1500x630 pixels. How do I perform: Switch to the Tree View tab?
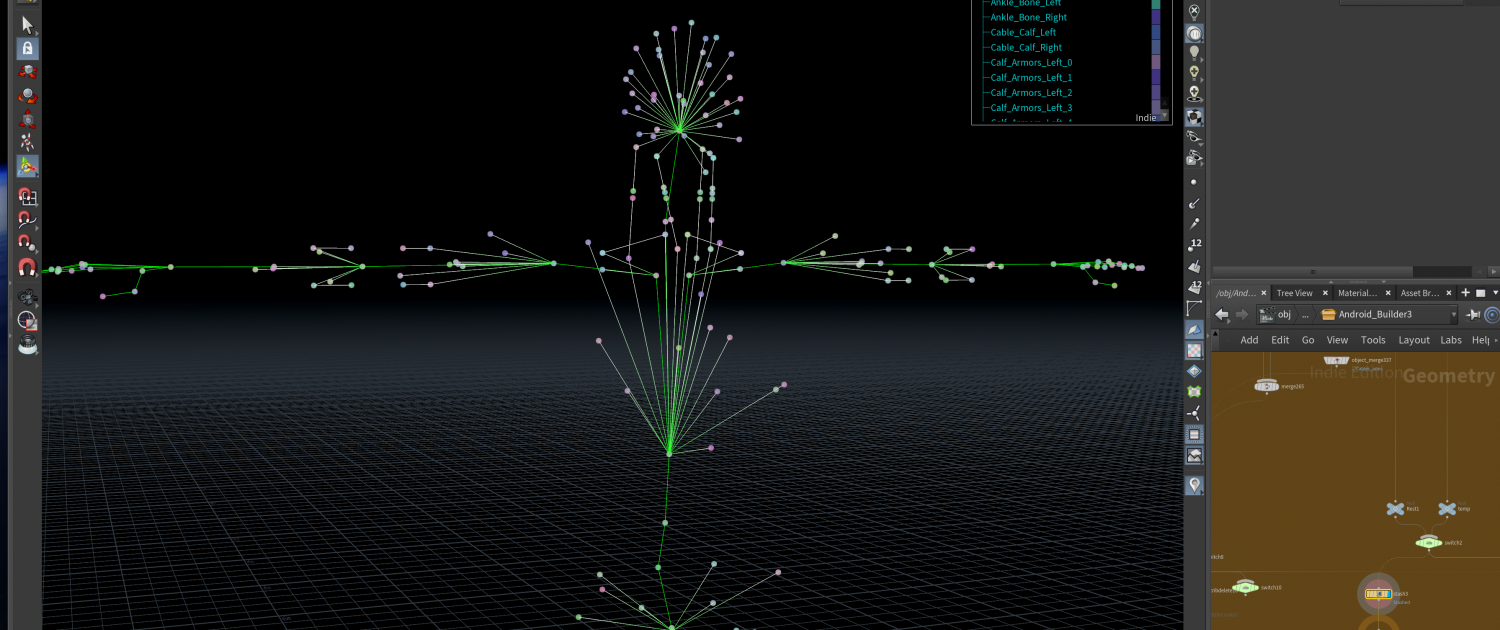[1295, 293]
